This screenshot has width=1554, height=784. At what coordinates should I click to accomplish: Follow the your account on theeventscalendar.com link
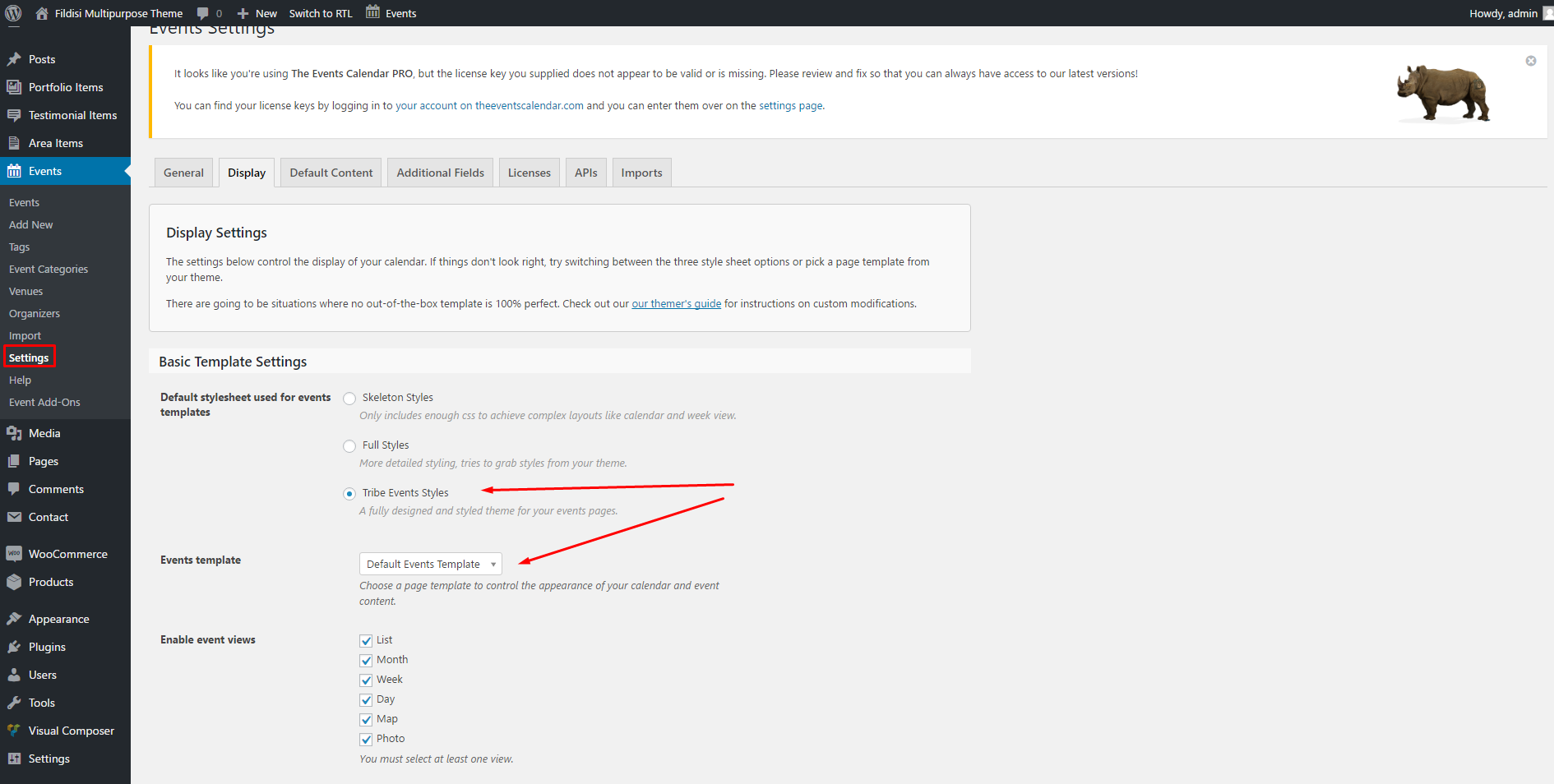[489, 105]
